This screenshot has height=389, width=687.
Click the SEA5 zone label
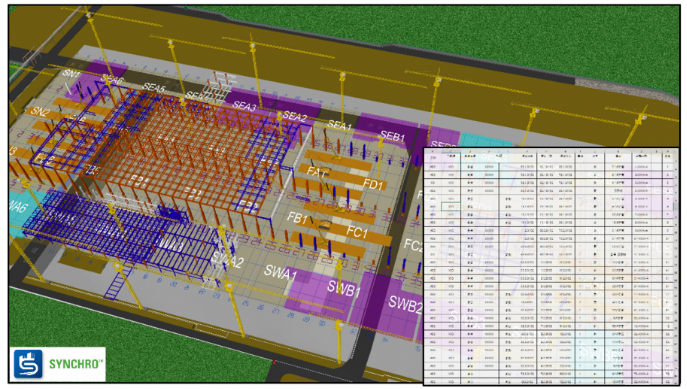pyautogui.click(x=153, y=88)
